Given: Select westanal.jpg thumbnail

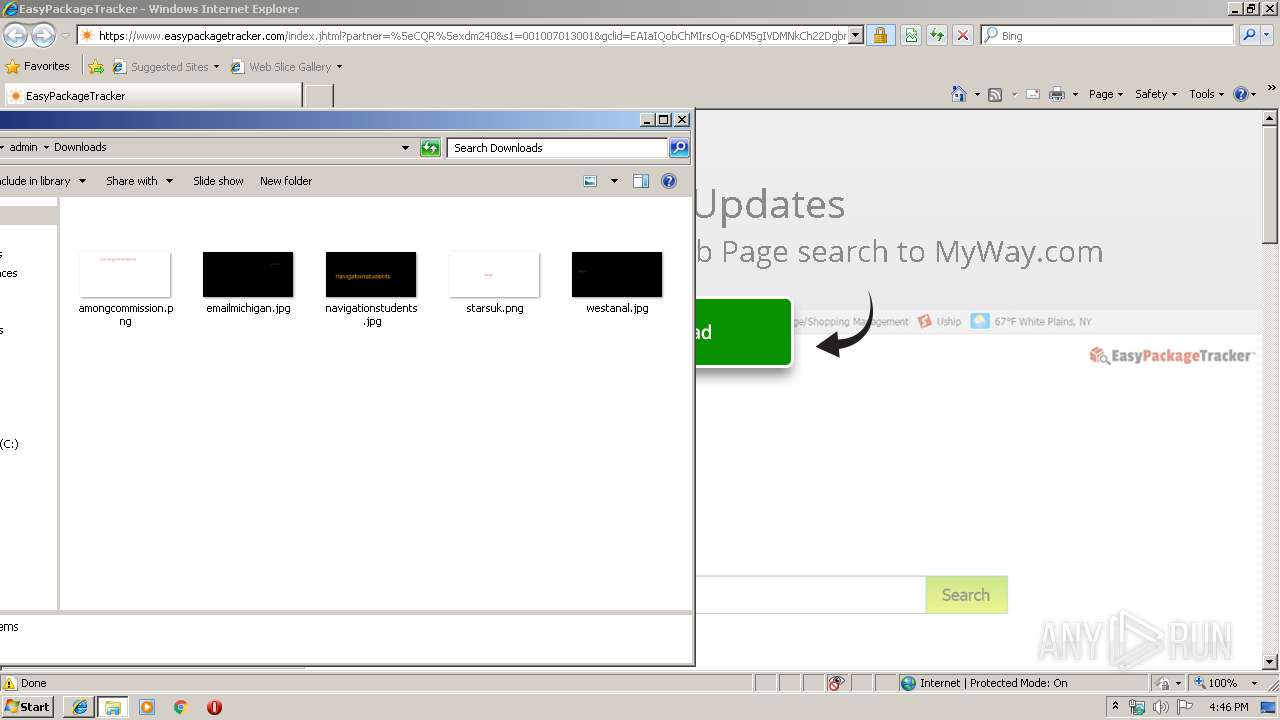Looking at the screenshot, I should (x=617, y=274).
